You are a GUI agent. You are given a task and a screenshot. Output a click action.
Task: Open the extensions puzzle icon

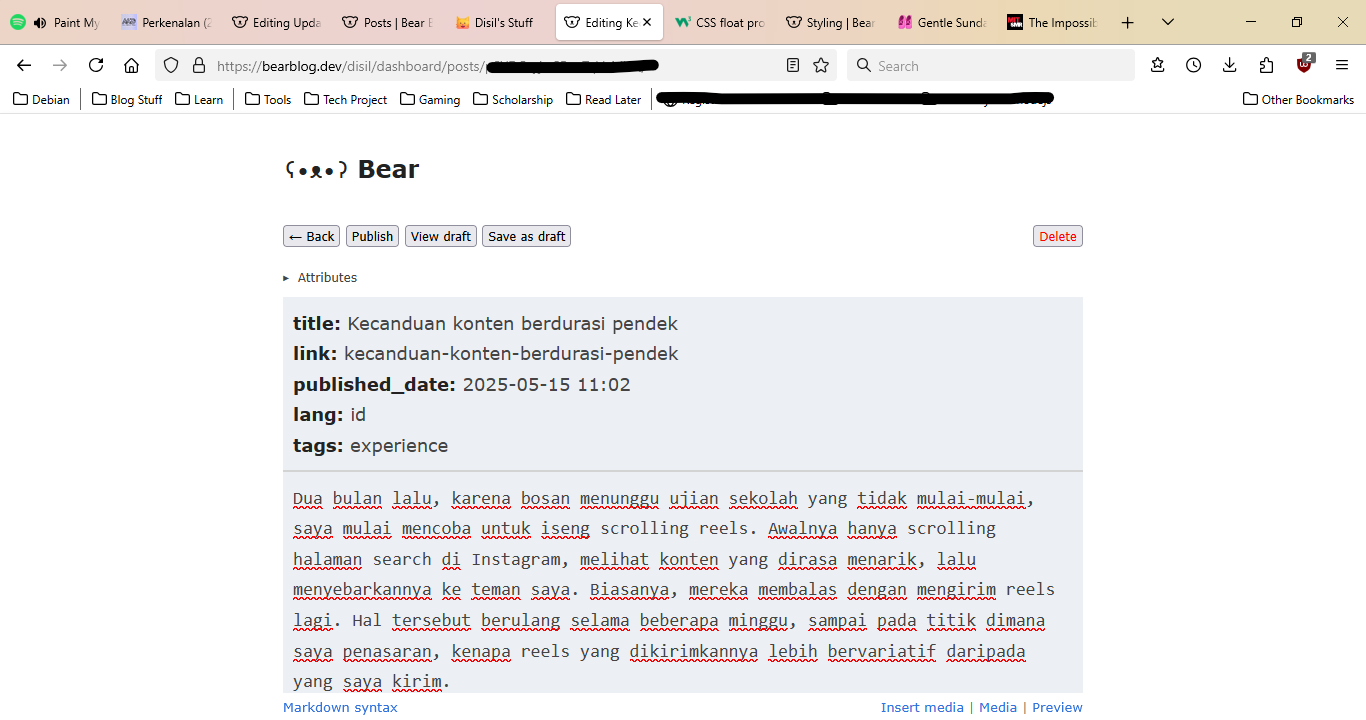click(1267, 65)
